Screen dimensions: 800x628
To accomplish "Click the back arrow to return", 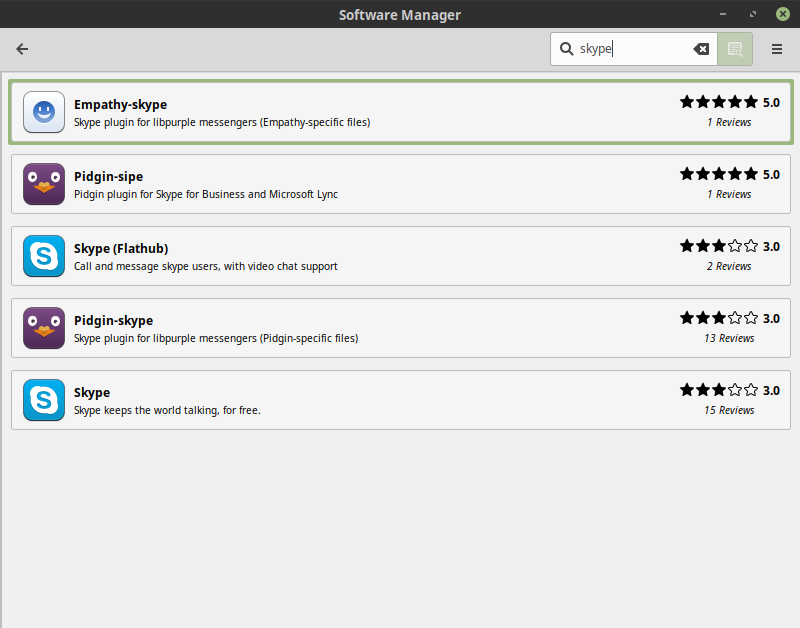I will coord(22,48).
